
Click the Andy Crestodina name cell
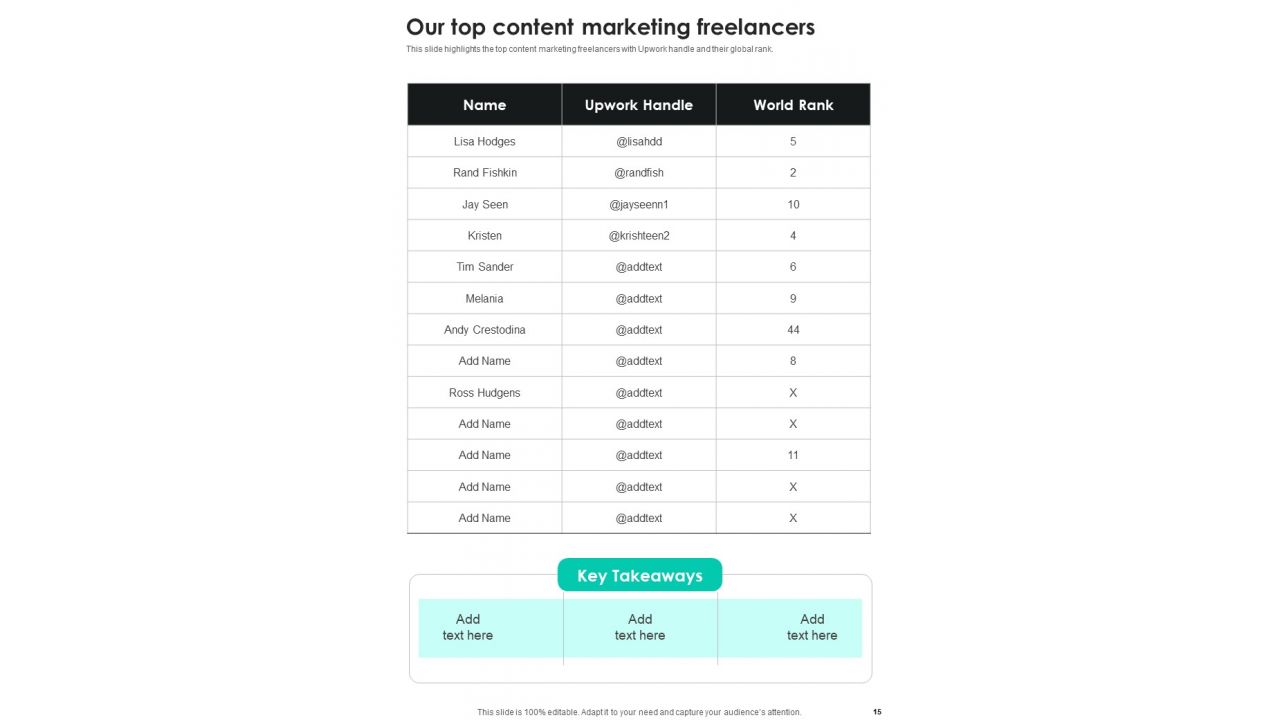pos(485,330)
